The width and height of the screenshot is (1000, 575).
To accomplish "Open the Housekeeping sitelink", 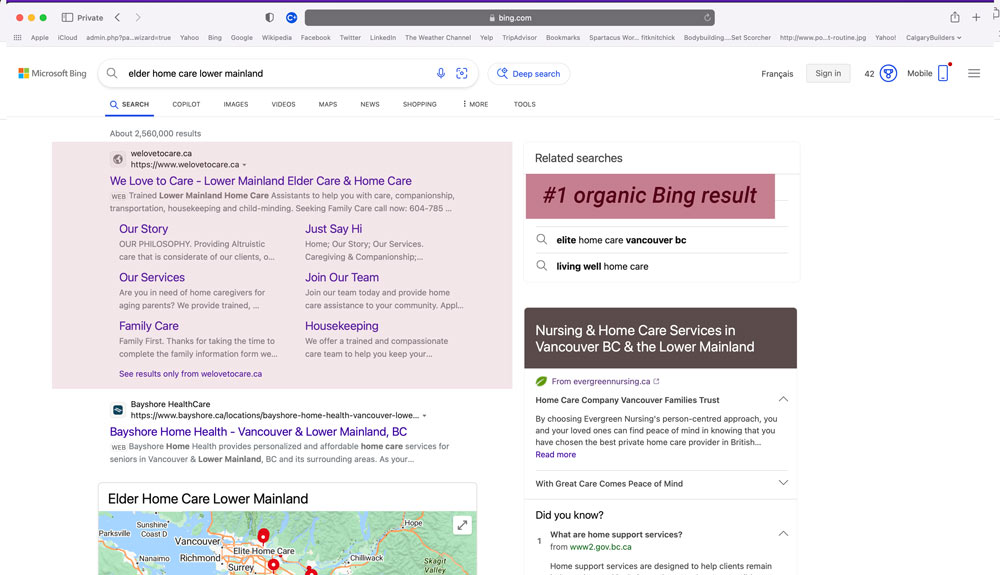I will [x=342, y=326].
